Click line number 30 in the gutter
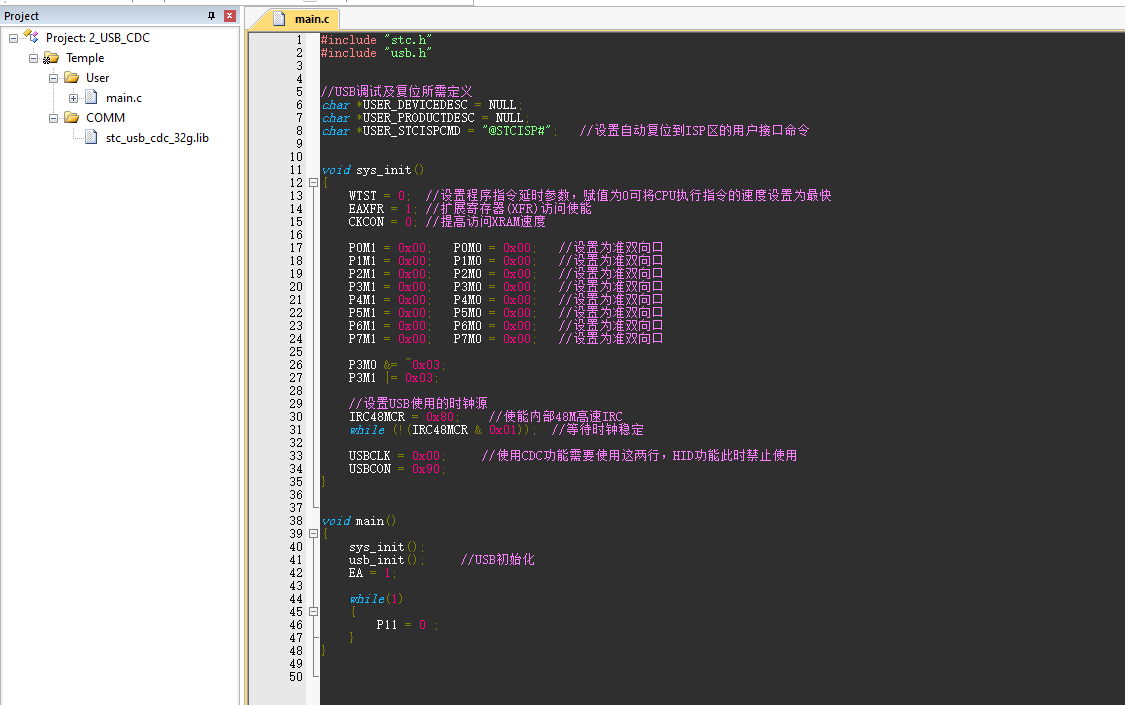1125x705 pixels. click(296, 417)
